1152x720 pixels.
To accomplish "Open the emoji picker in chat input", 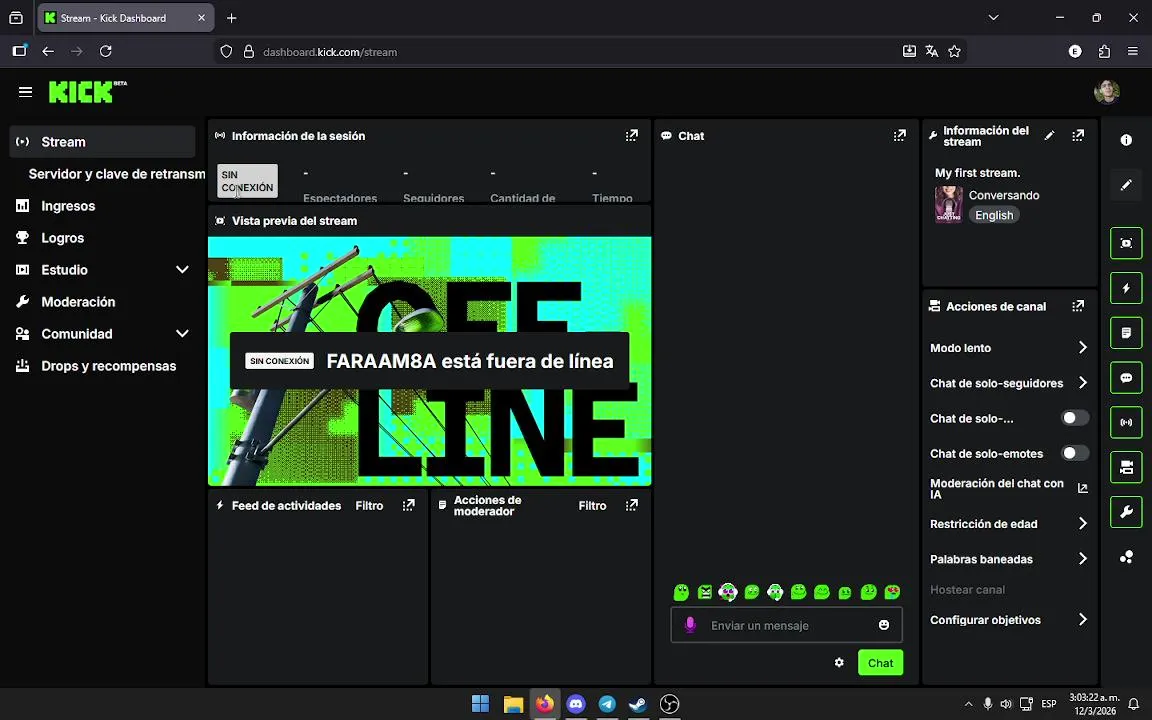I will tap(884, 625).
